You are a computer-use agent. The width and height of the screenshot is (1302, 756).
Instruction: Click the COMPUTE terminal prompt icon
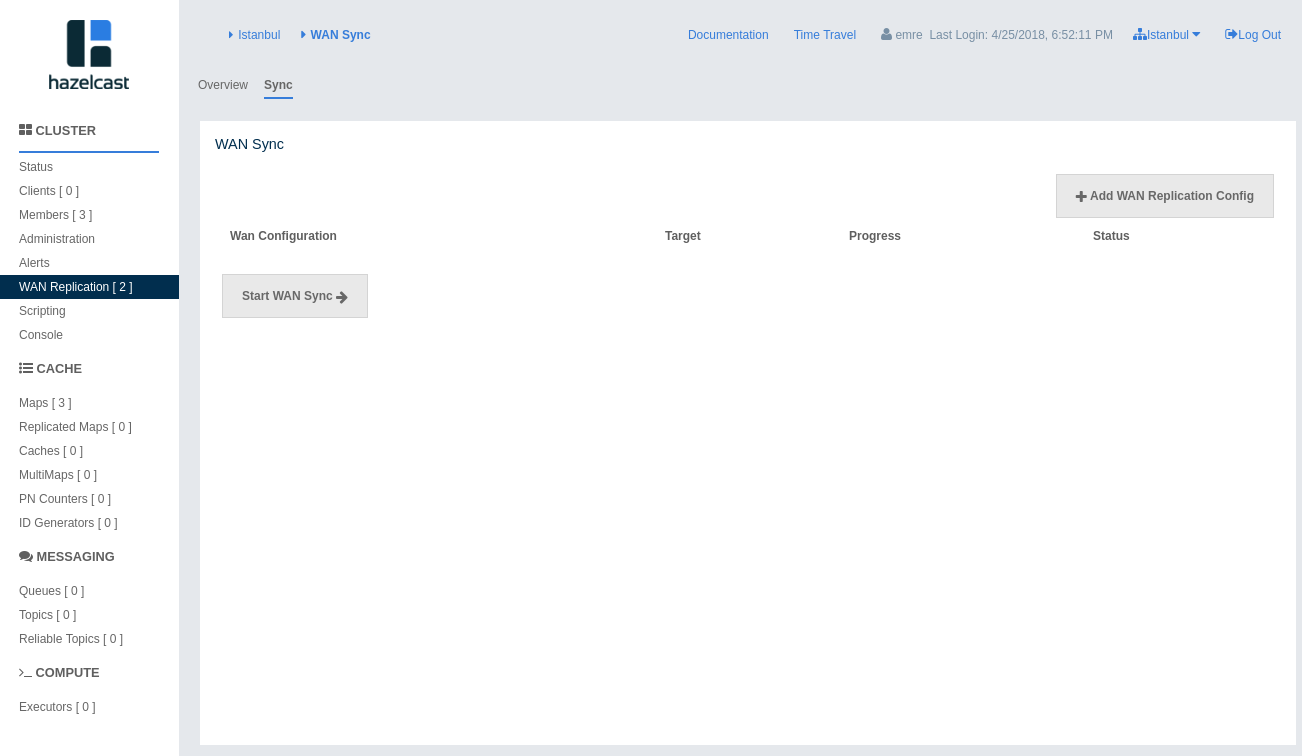coord(26,673)
